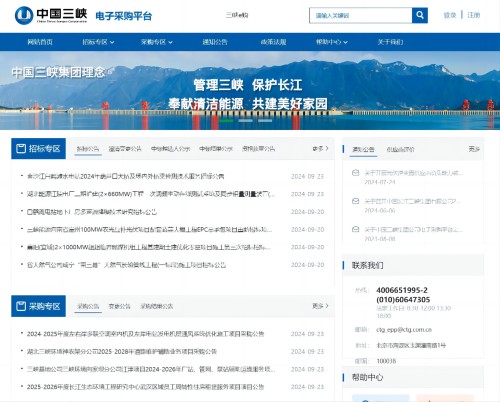Expand 帮助中心 dropdown in navigation bar
This screenshot has height=402, width=500.
[x=332, y=42]
